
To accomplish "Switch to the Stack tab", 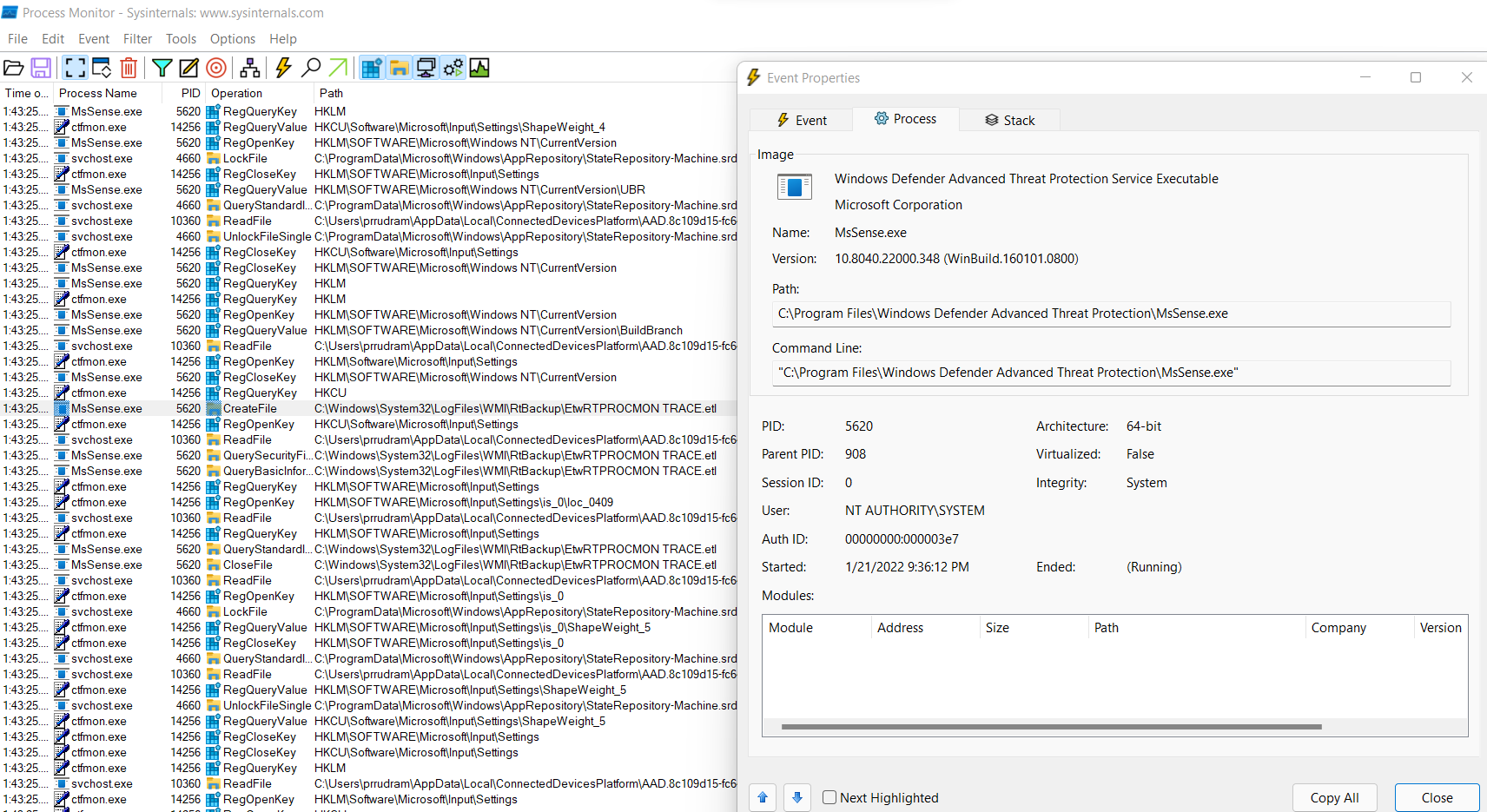I will pyautogui.click(x=1009, y=120).
